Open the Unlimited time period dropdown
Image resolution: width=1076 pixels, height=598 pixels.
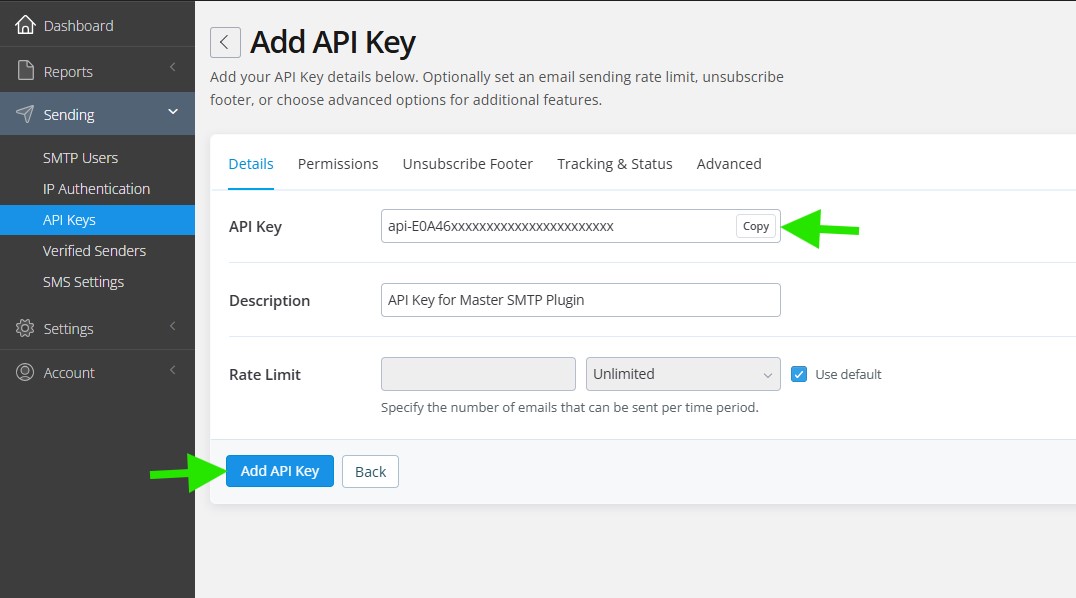pos(683,374)
